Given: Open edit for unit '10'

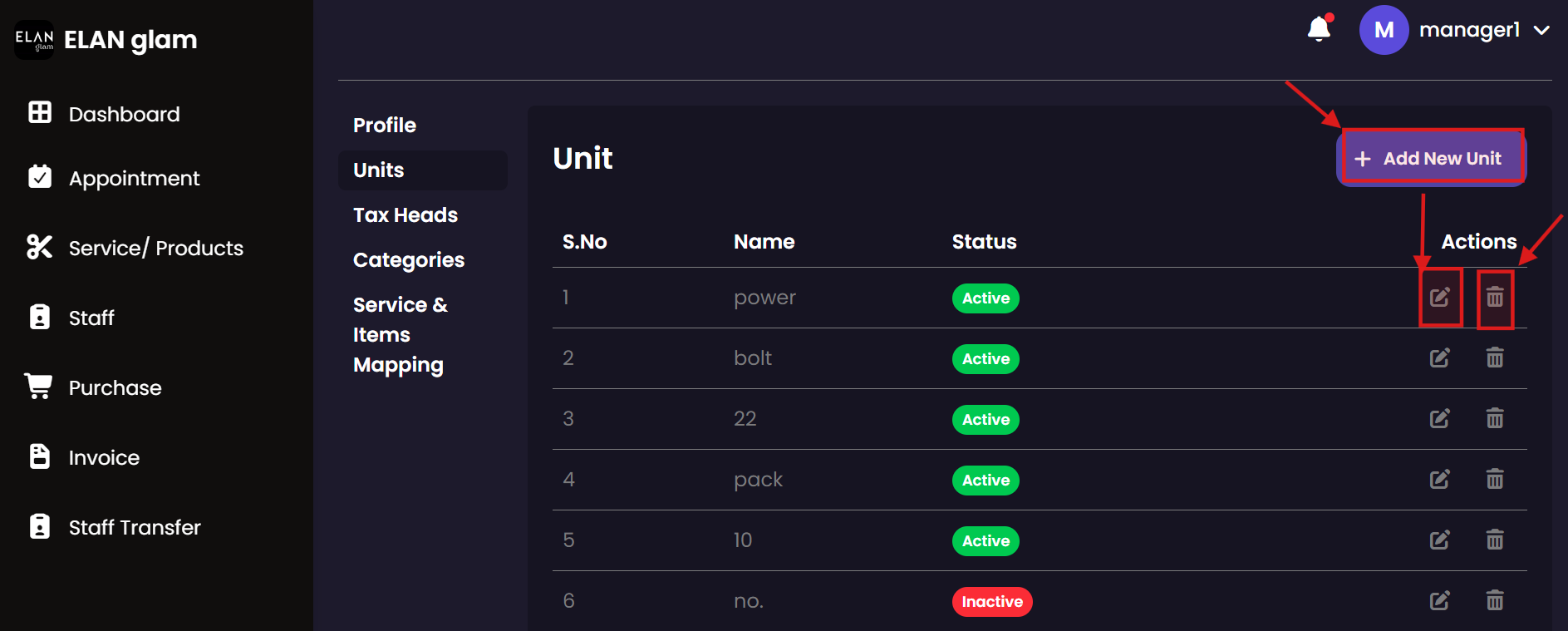Looking at the screenshot, I should pyautogui.click(x=1439, y=540).
